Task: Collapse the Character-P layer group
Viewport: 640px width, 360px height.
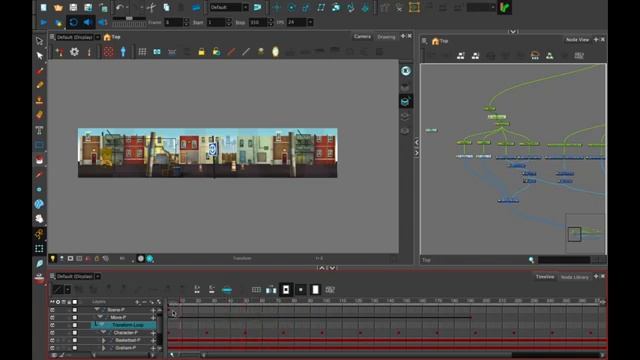Action: [x=104, y=333]
